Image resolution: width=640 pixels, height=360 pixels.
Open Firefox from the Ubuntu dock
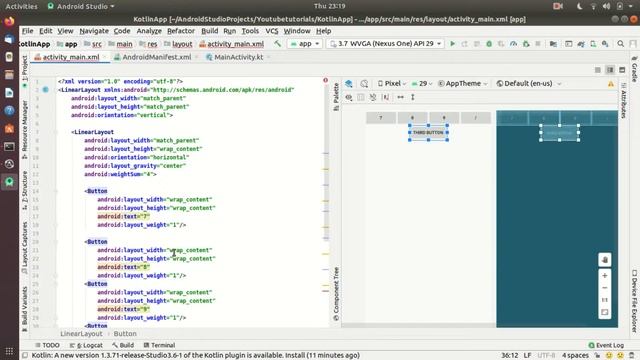pyautogui.click(x=9, y=21)
